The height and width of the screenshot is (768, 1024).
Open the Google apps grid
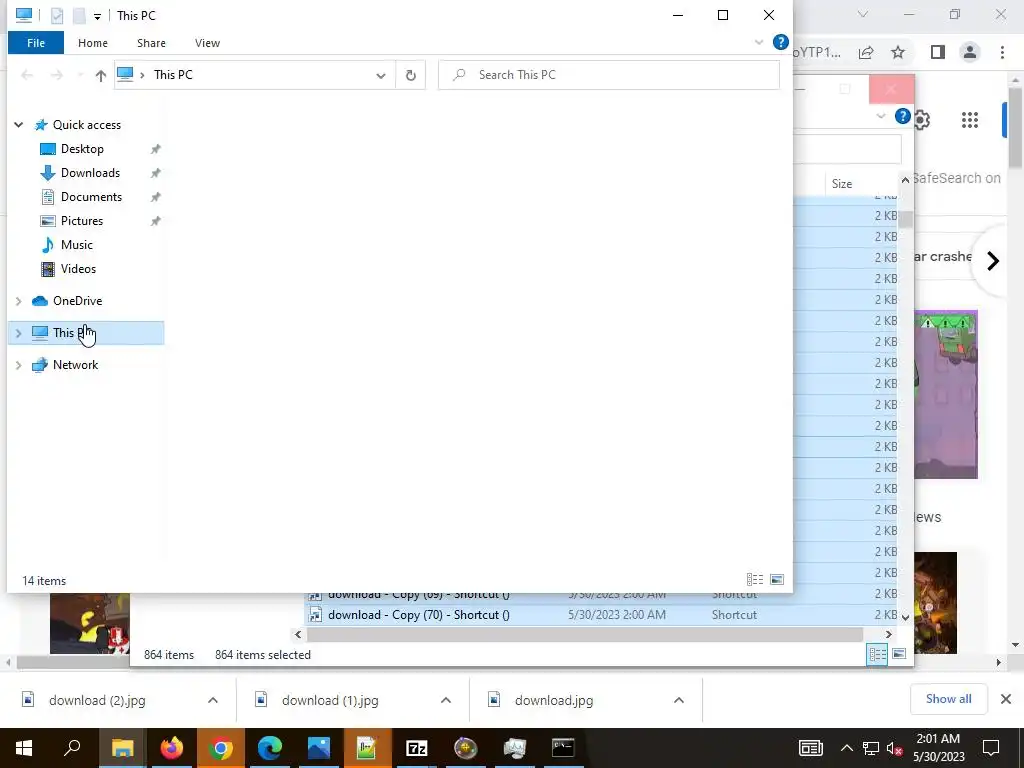[x=970, y=120]
